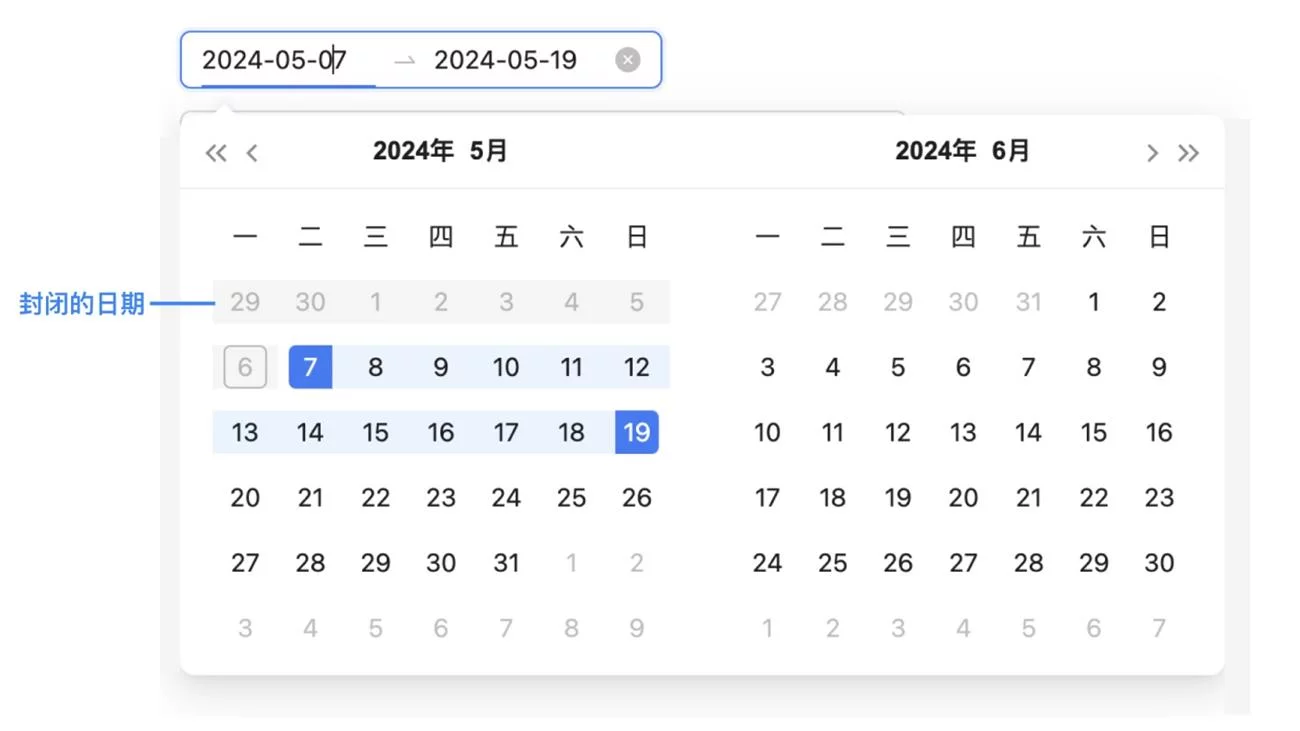
Task: Select May 31 in the left calendar
Action: click(x=506, y=563)
